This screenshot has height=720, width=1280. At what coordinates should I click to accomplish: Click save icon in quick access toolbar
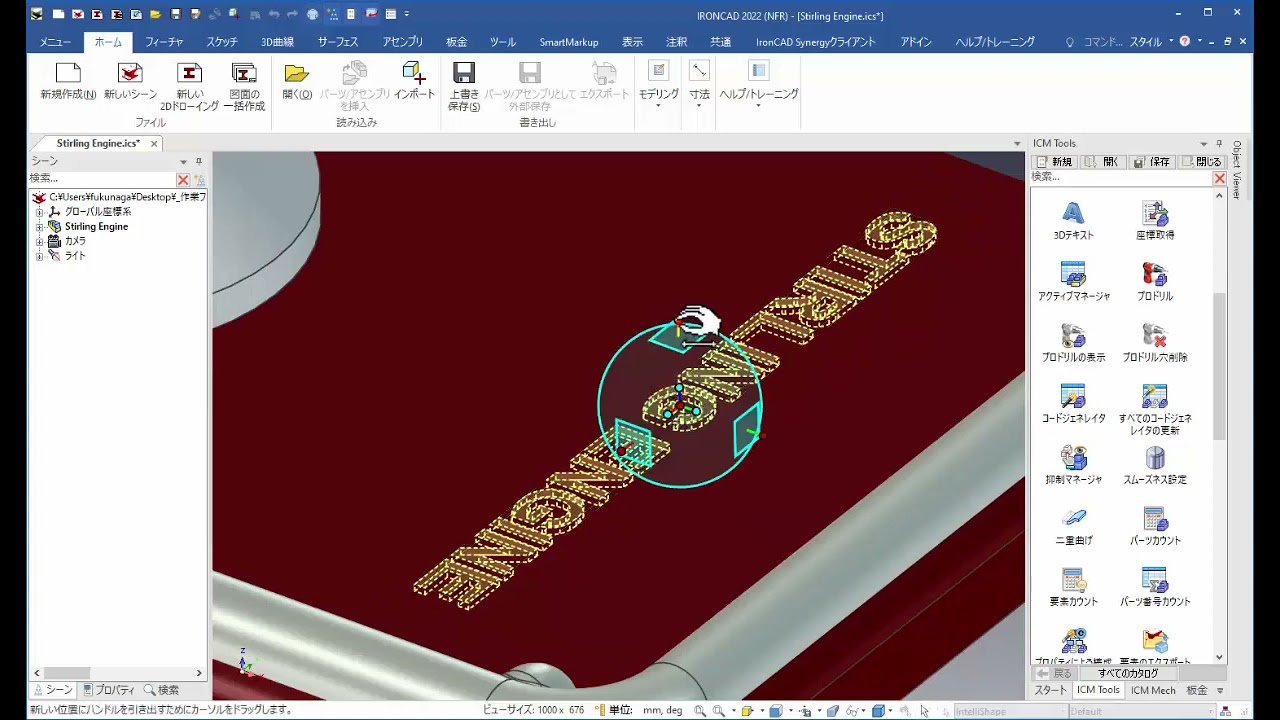(x=176, y=14)
